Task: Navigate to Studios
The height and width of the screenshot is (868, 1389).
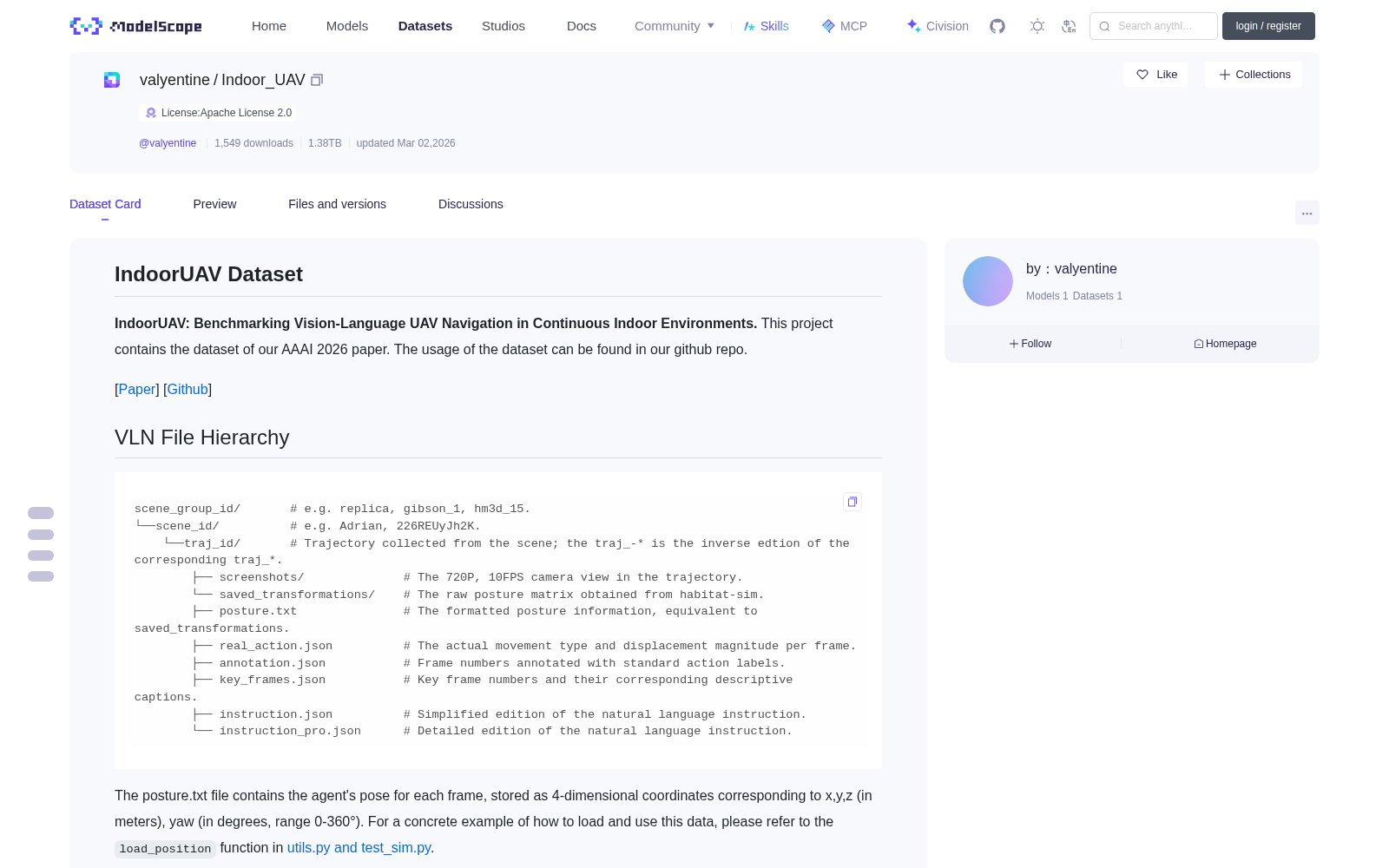Action: pos(504,26)
